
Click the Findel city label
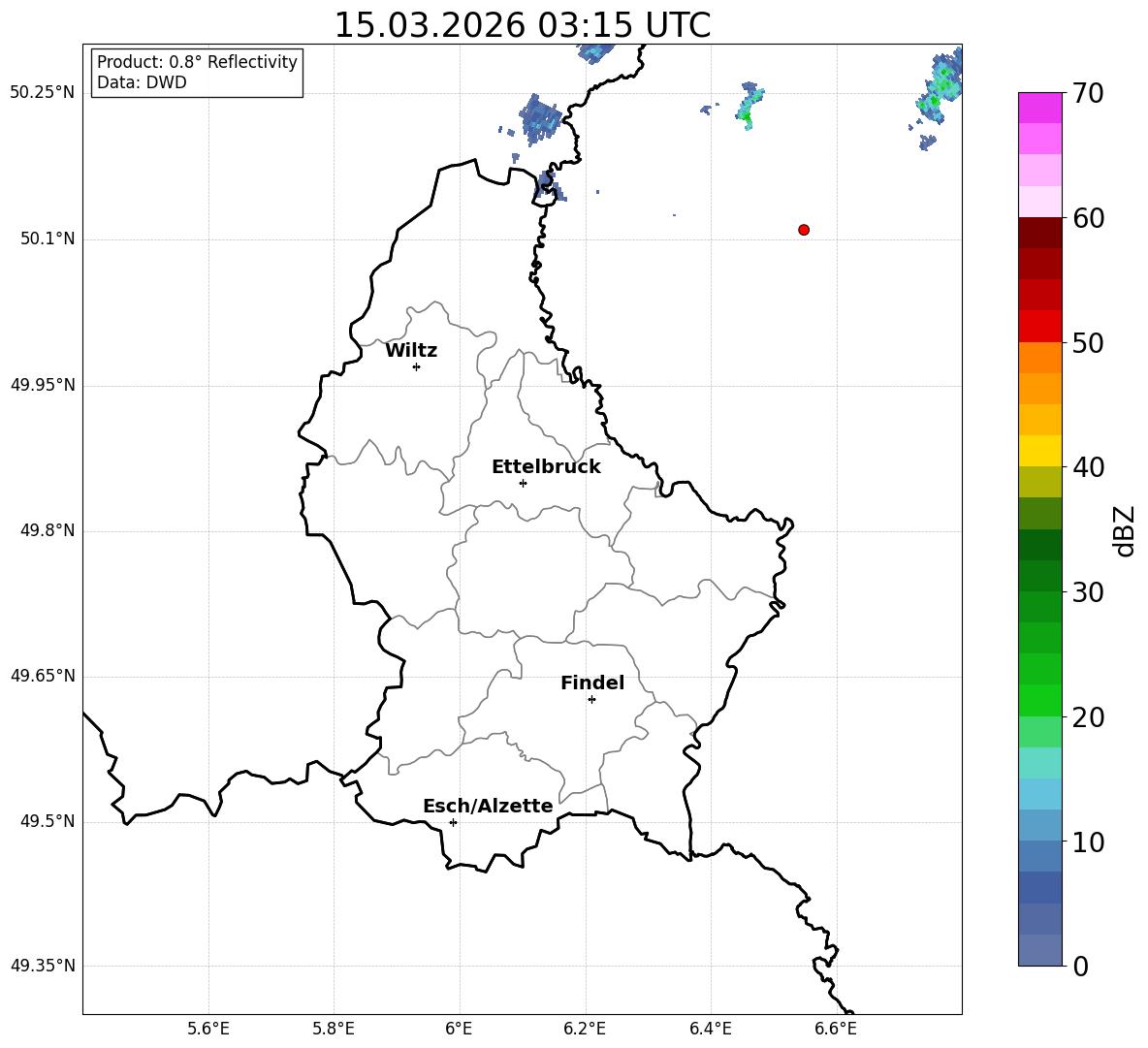click(x=592, y=683)
